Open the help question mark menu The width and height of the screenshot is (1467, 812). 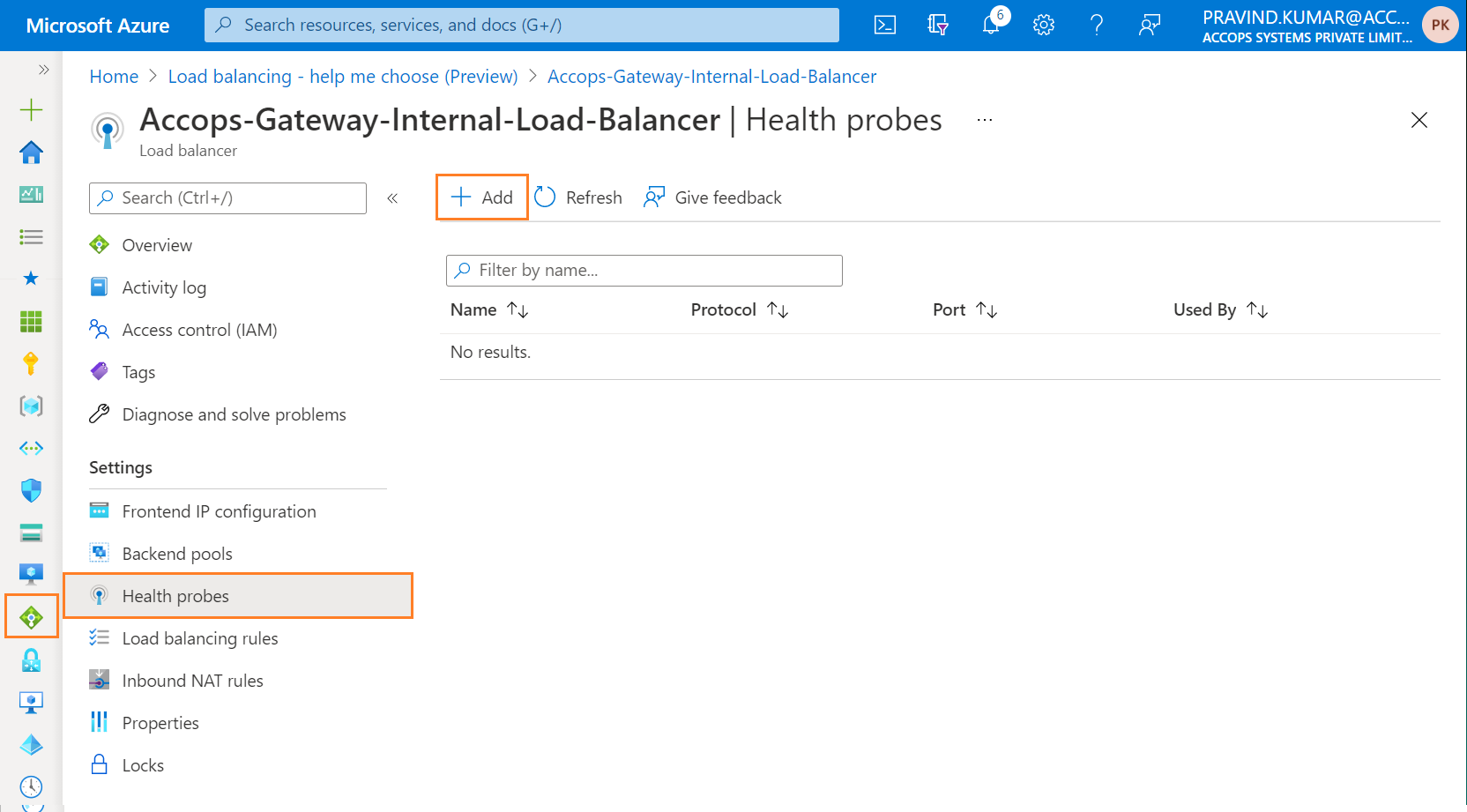[x=1097, y=25]
